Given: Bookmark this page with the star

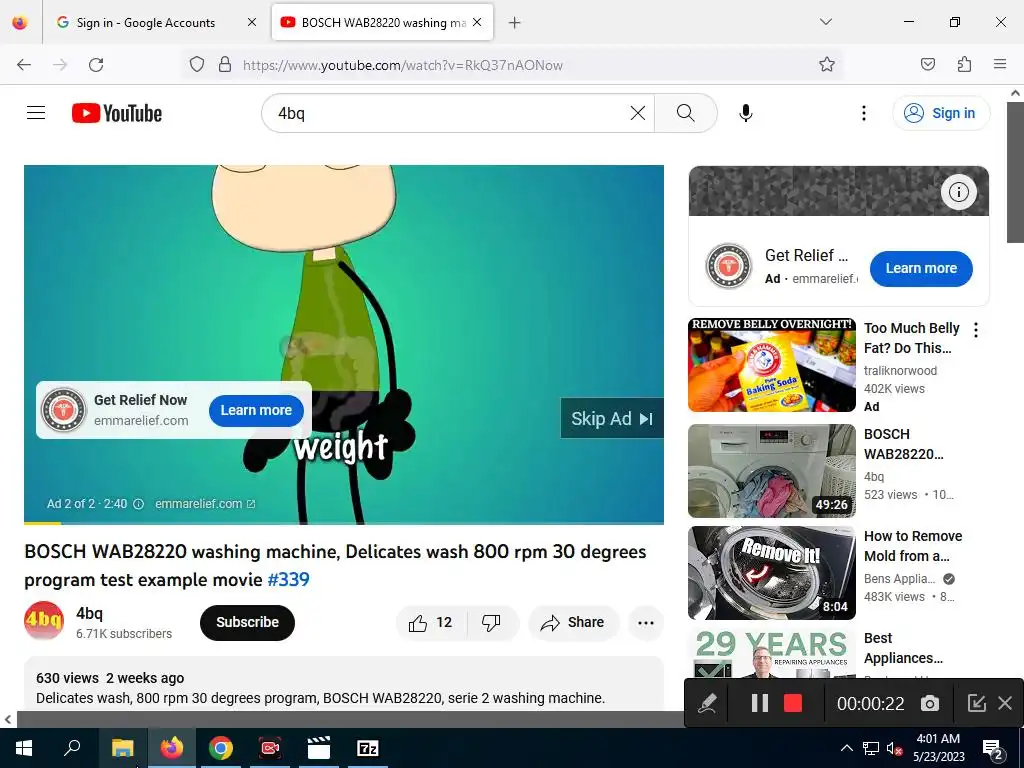Looking at the screenshot, I should coord(827,64).
